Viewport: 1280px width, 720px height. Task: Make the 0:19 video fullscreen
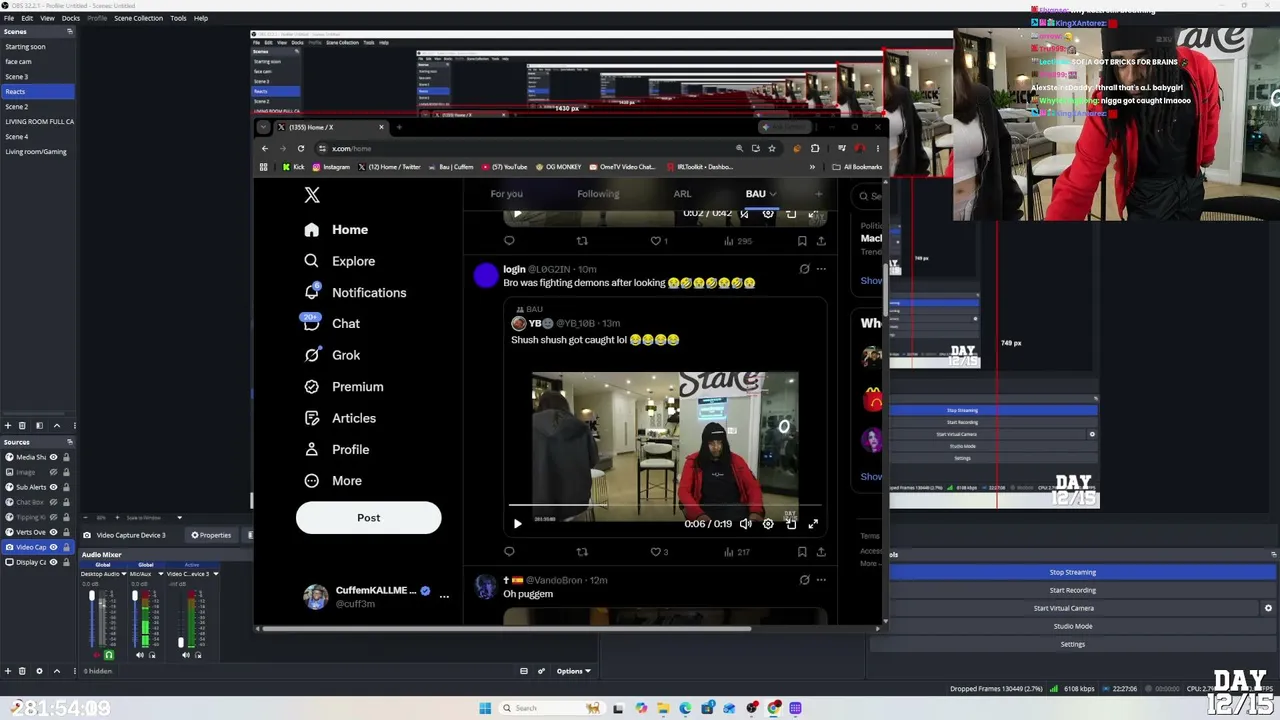pyautogui.click(x=813, y=524)
